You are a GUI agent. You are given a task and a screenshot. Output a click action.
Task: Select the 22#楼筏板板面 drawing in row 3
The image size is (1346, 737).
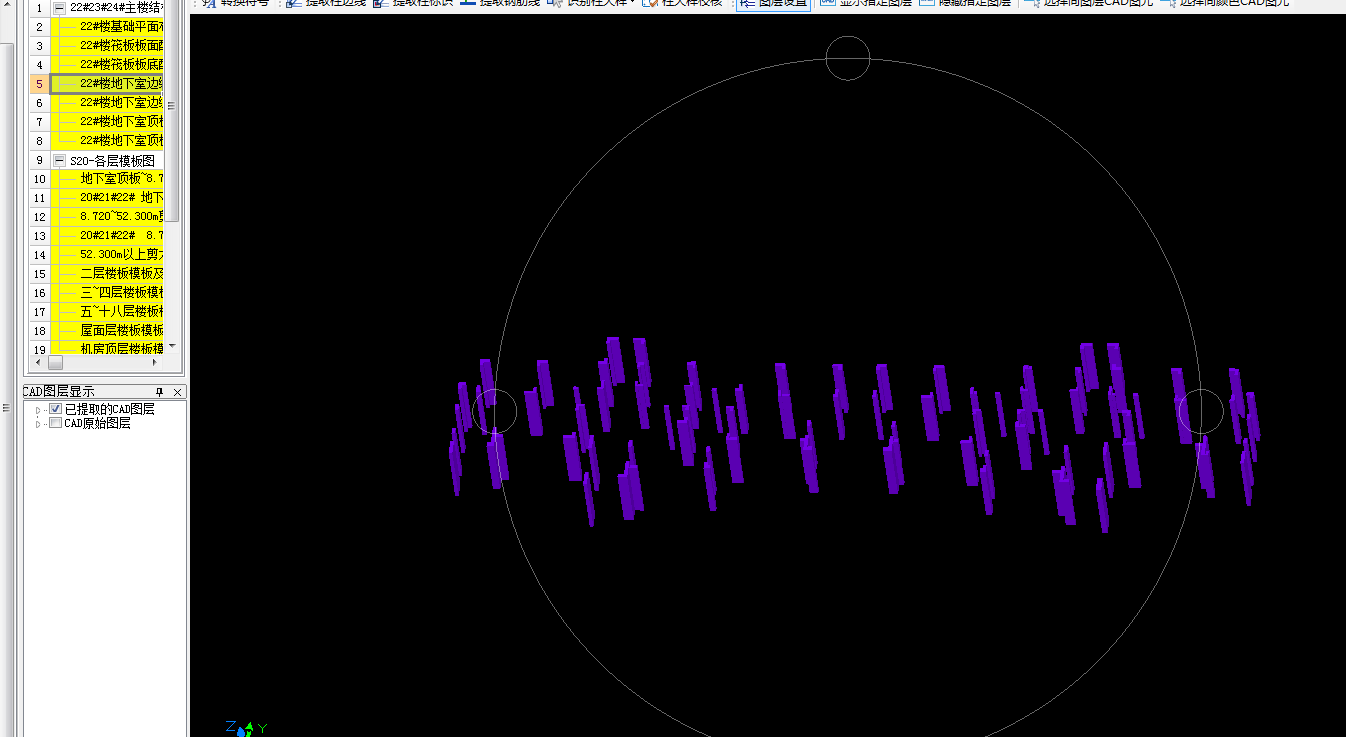click(x=107, y=45)
